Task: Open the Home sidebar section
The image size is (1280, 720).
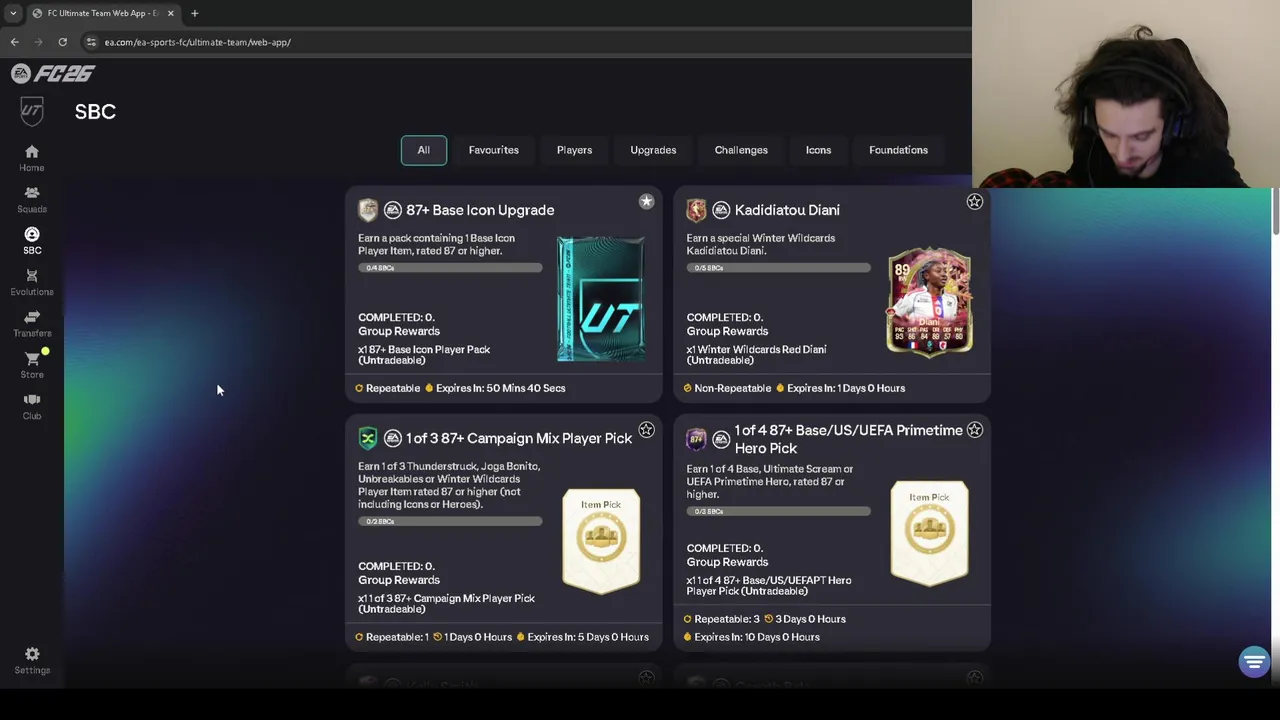Action: click(32, 158)
